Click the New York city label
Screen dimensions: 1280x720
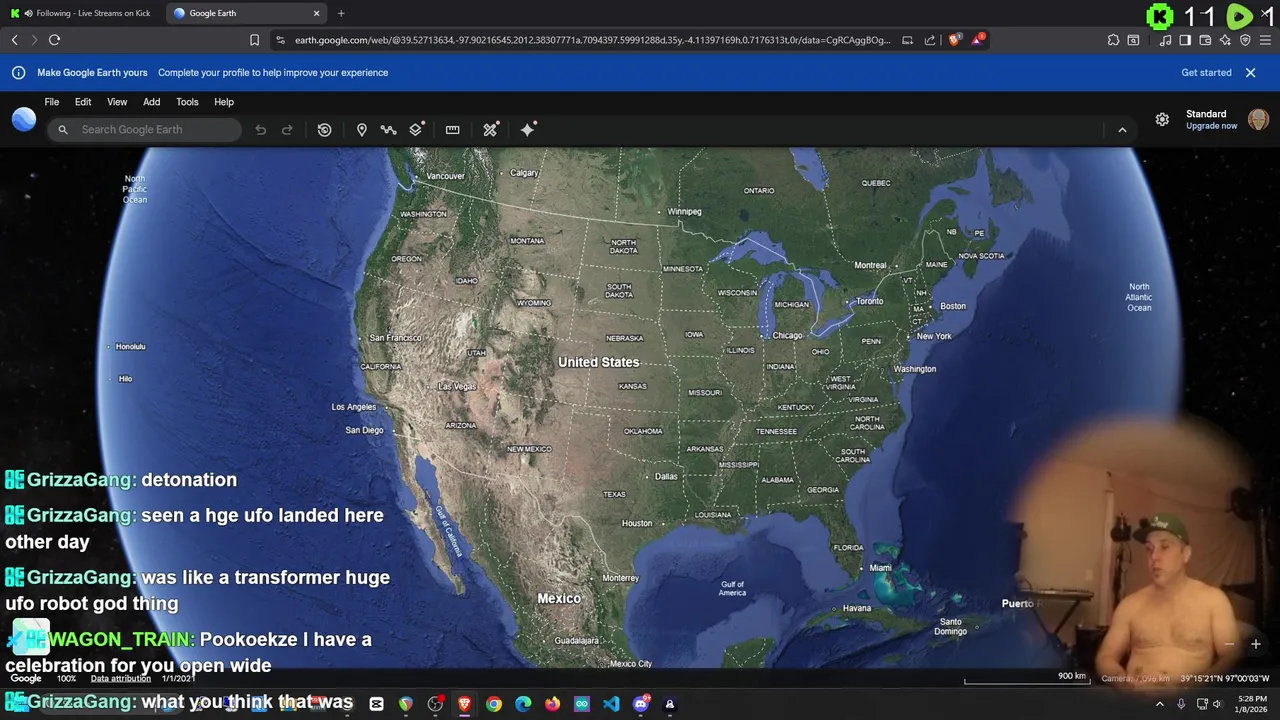click(x=934, y=336)
